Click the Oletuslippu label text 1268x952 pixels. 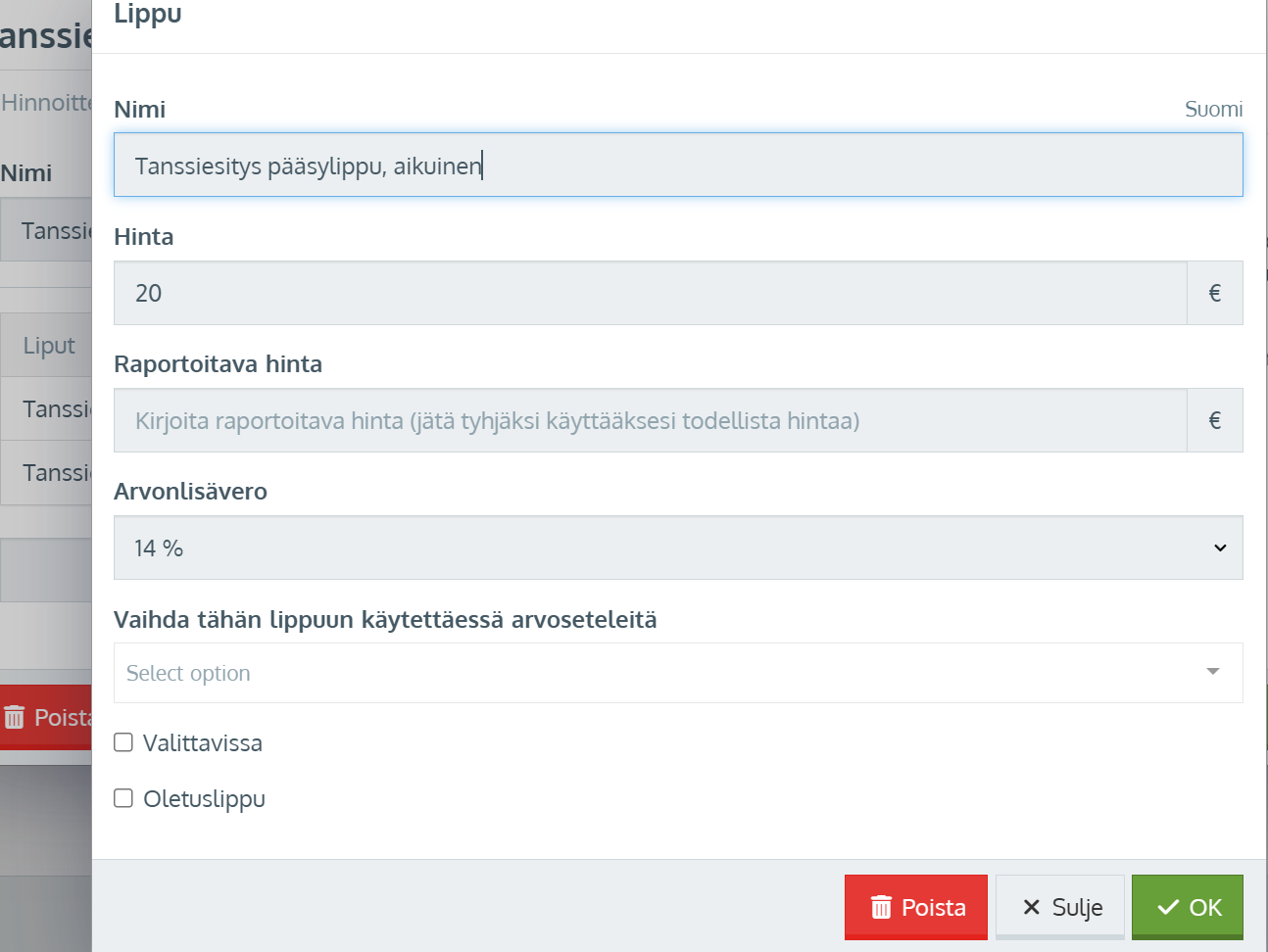pos(204,798)
